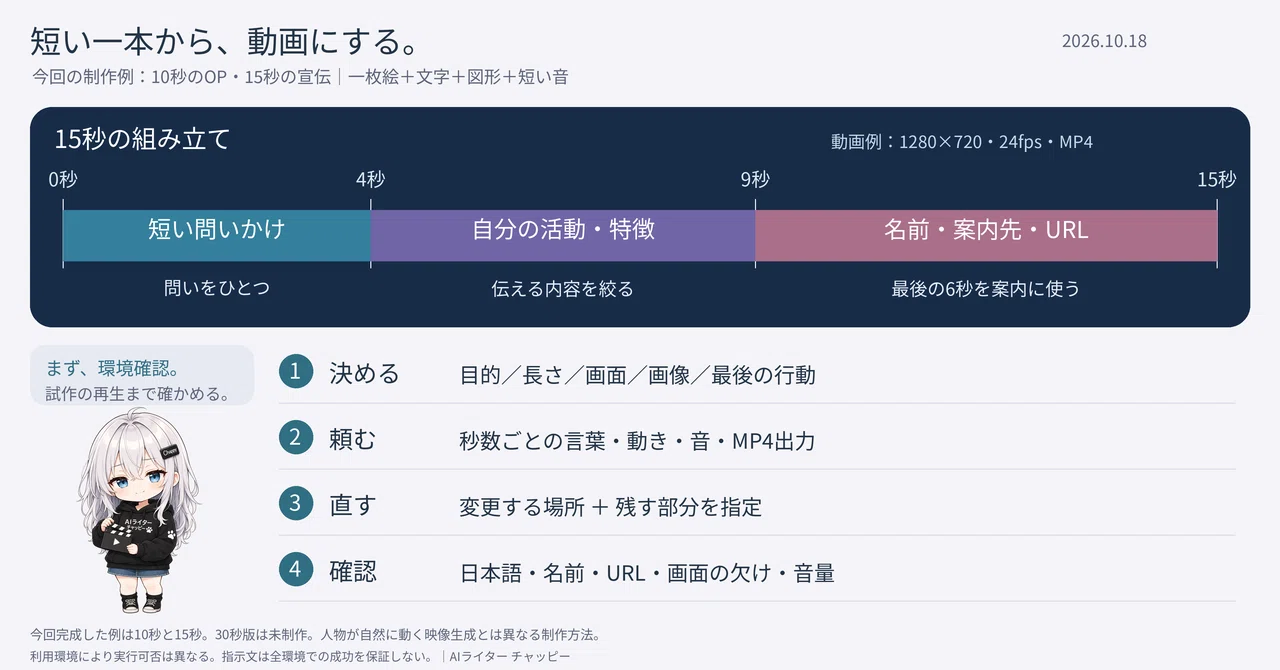
Task: Click the heading 15秒の組み立て
Action: click(x=142, y=139)
